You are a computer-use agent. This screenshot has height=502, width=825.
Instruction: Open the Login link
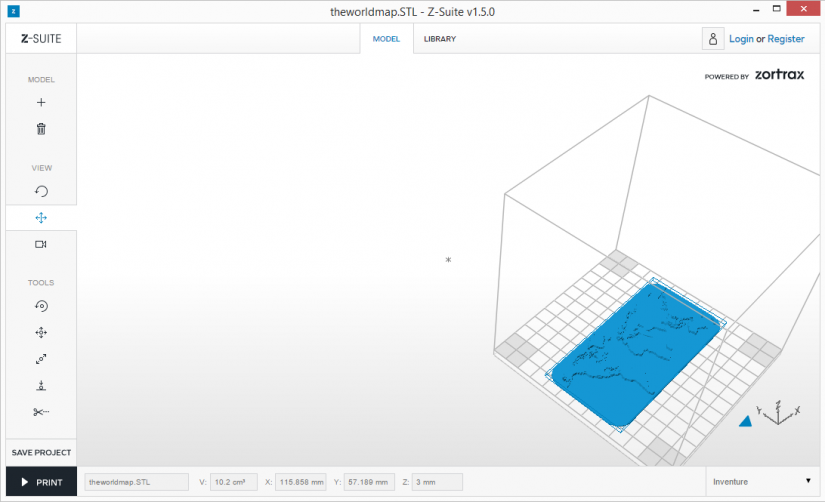(741, 39)
